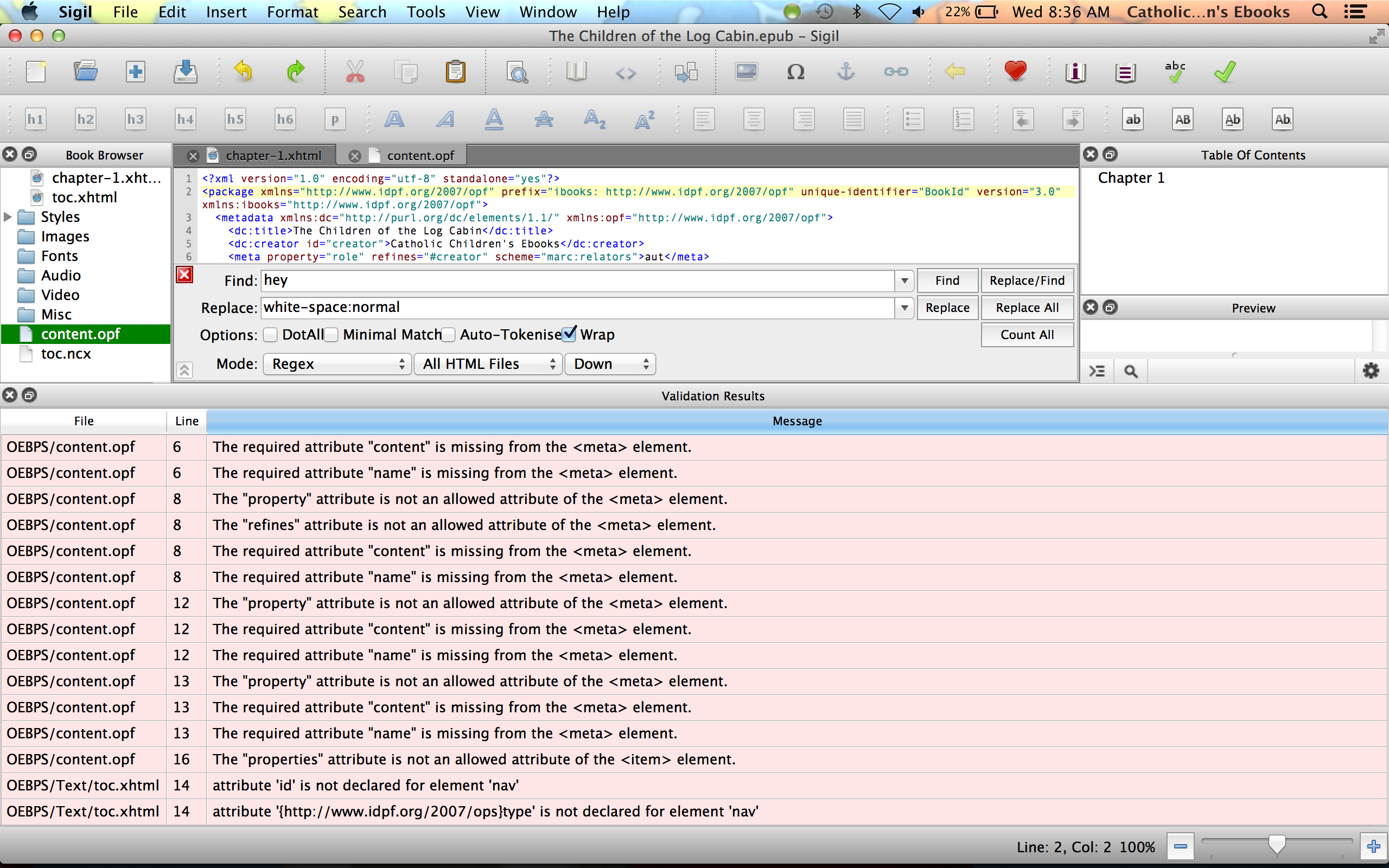Open Preview panel settings gear icon
Viewport: 1389px width, 868px height.
(1371, 371)
